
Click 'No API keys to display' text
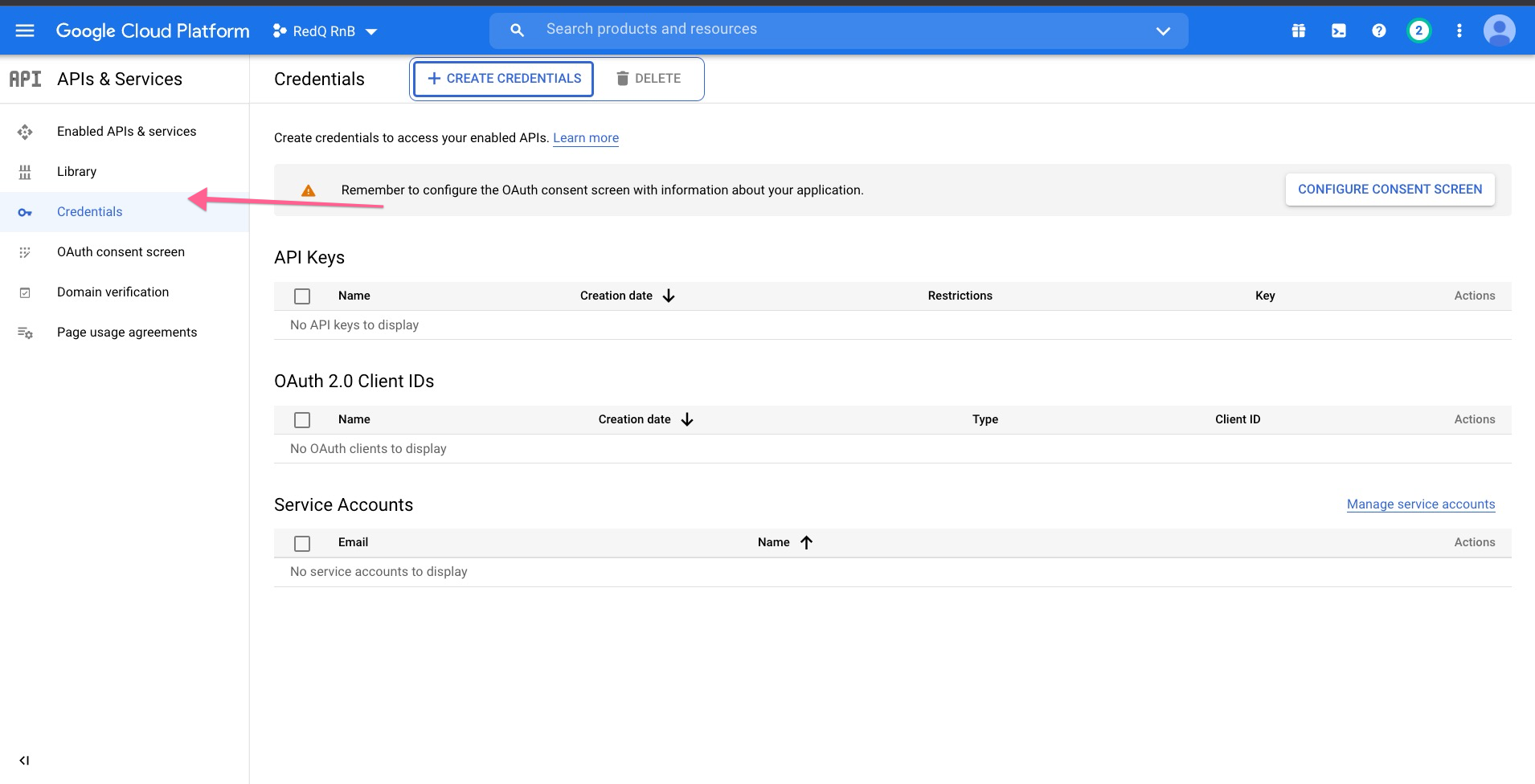354,325
